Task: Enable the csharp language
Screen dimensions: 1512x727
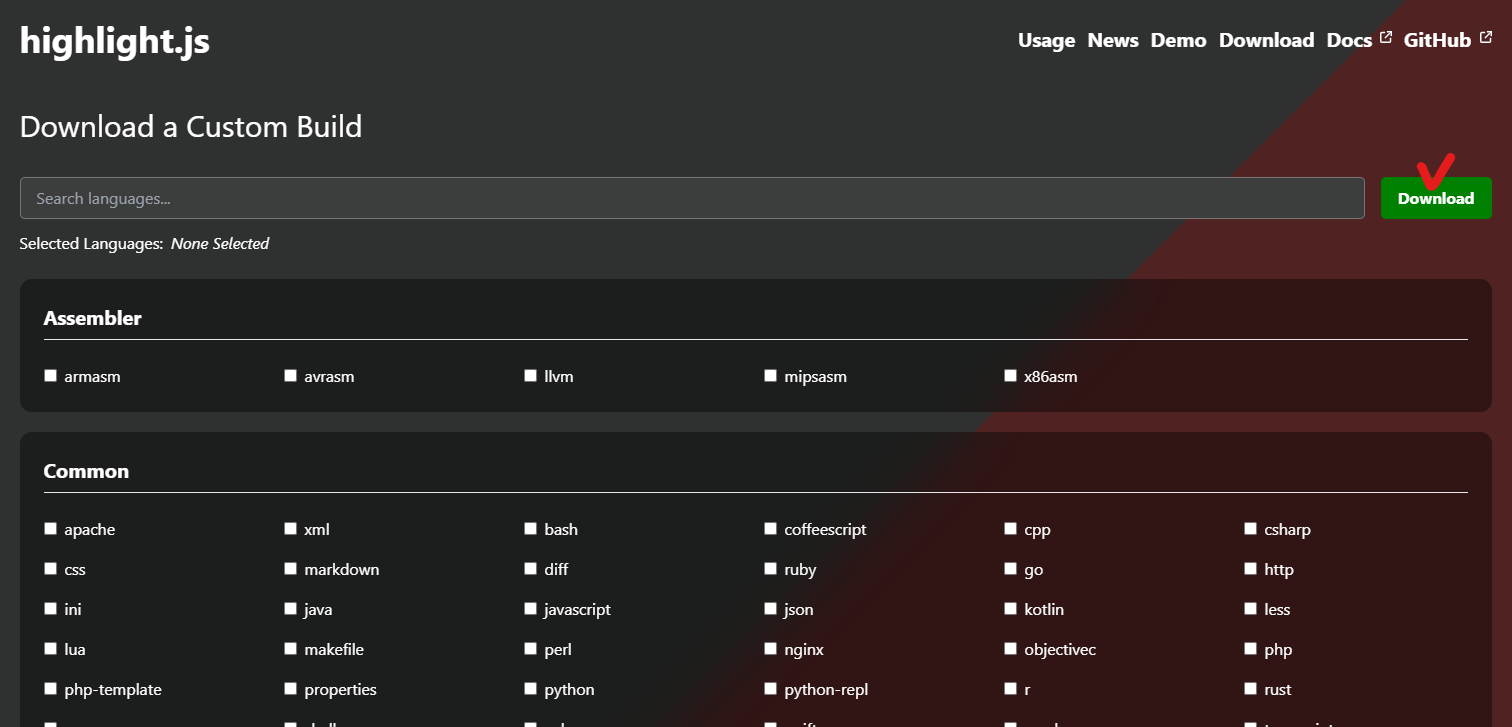Action: (1250, 529)
